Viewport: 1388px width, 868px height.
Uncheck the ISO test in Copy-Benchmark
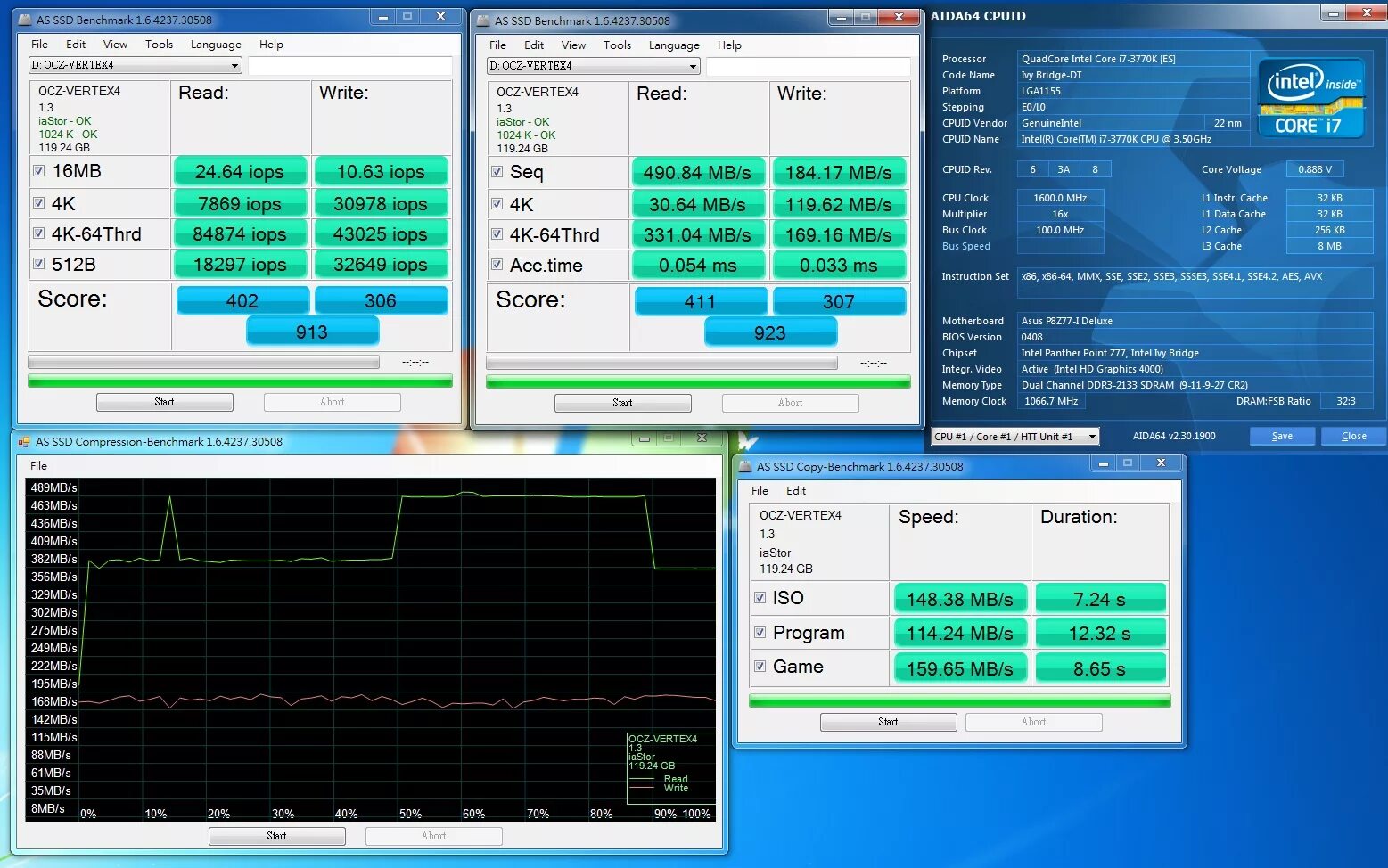760,597
